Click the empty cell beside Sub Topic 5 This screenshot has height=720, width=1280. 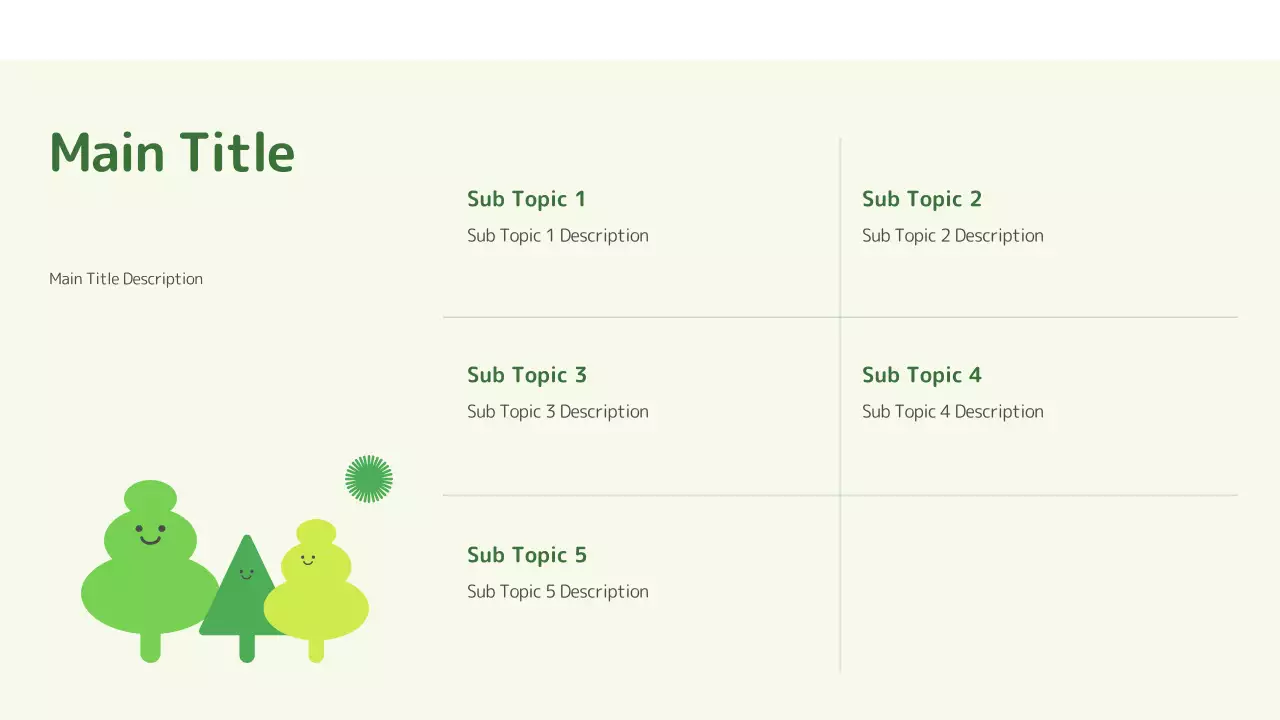point(1038,582)
